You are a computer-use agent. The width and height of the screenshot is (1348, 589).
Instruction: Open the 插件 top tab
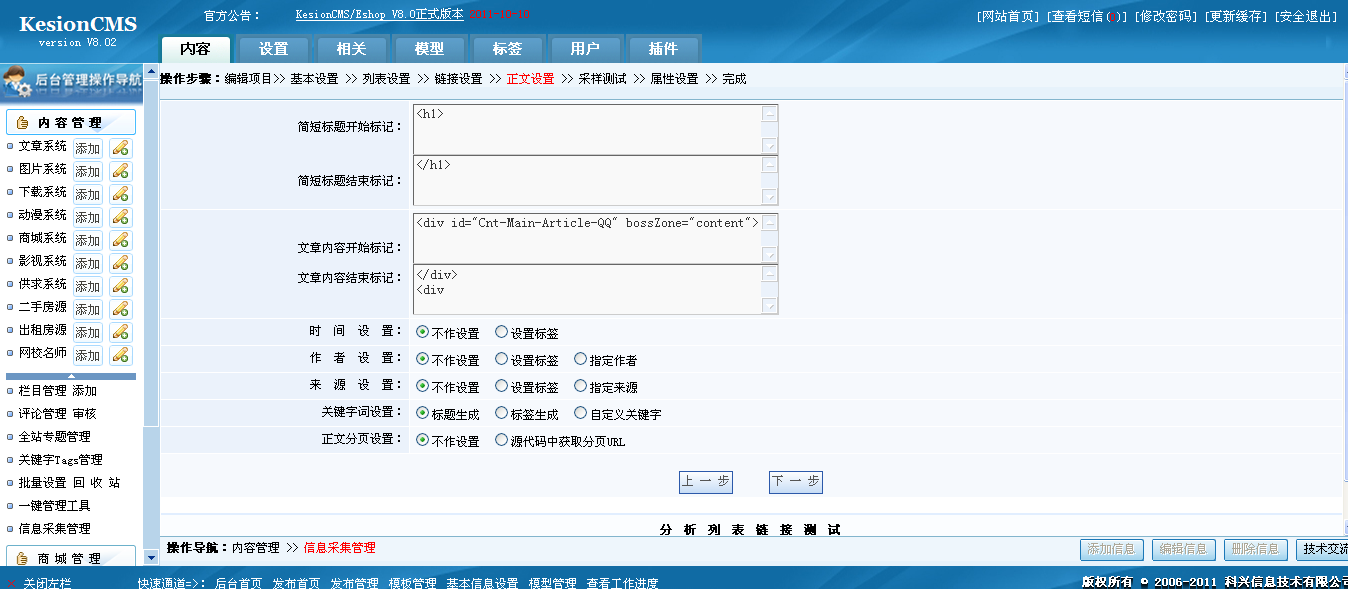click(663, 48)
